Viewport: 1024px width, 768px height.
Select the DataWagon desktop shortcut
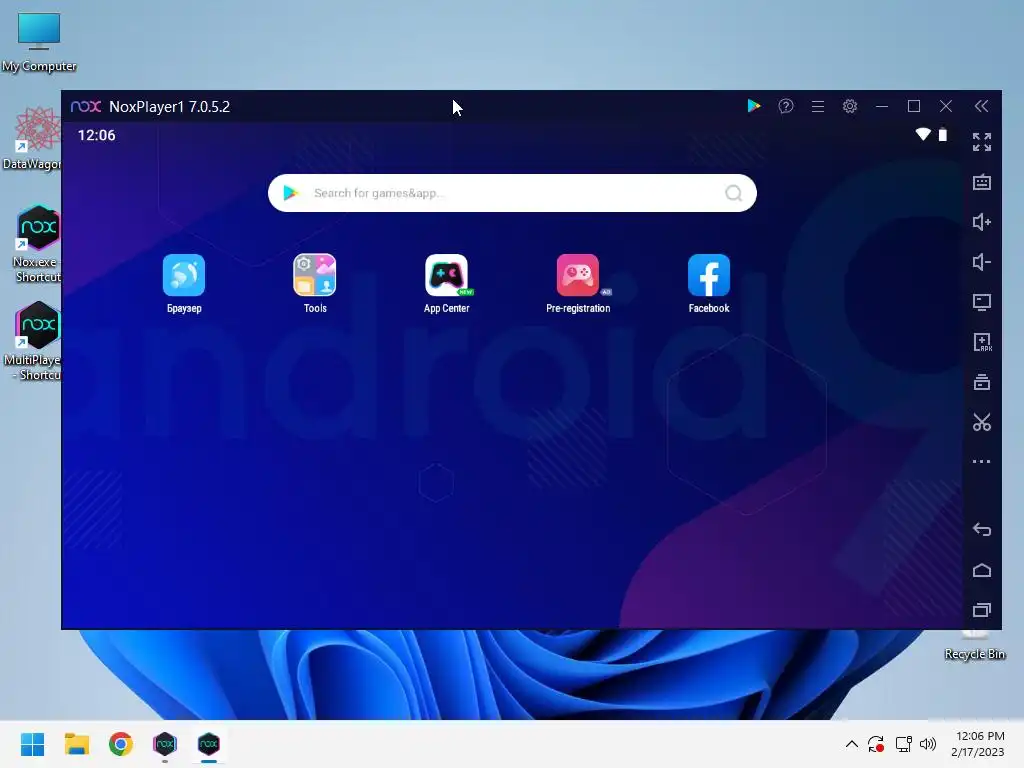pos(33,138)
